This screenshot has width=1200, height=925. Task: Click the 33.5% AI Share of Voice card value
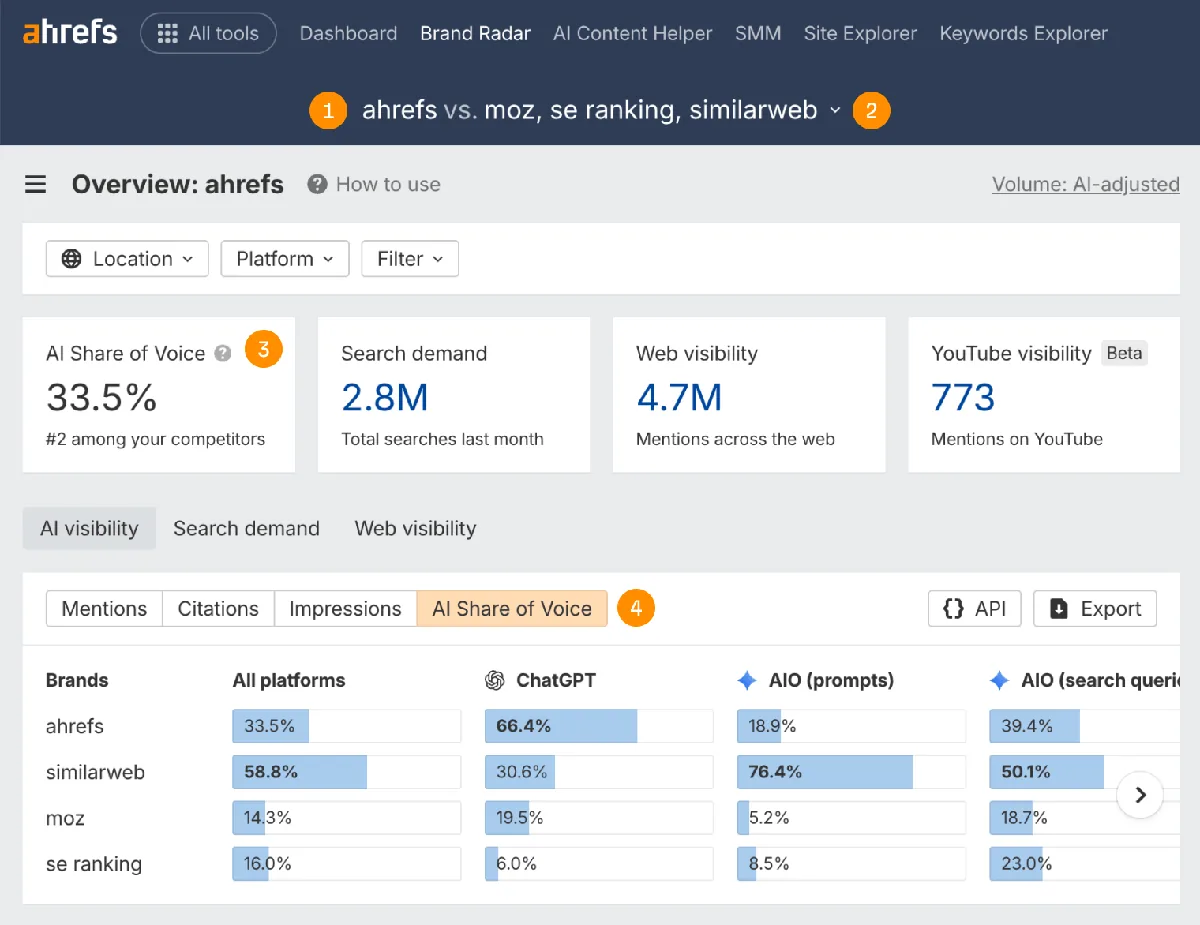102,397
